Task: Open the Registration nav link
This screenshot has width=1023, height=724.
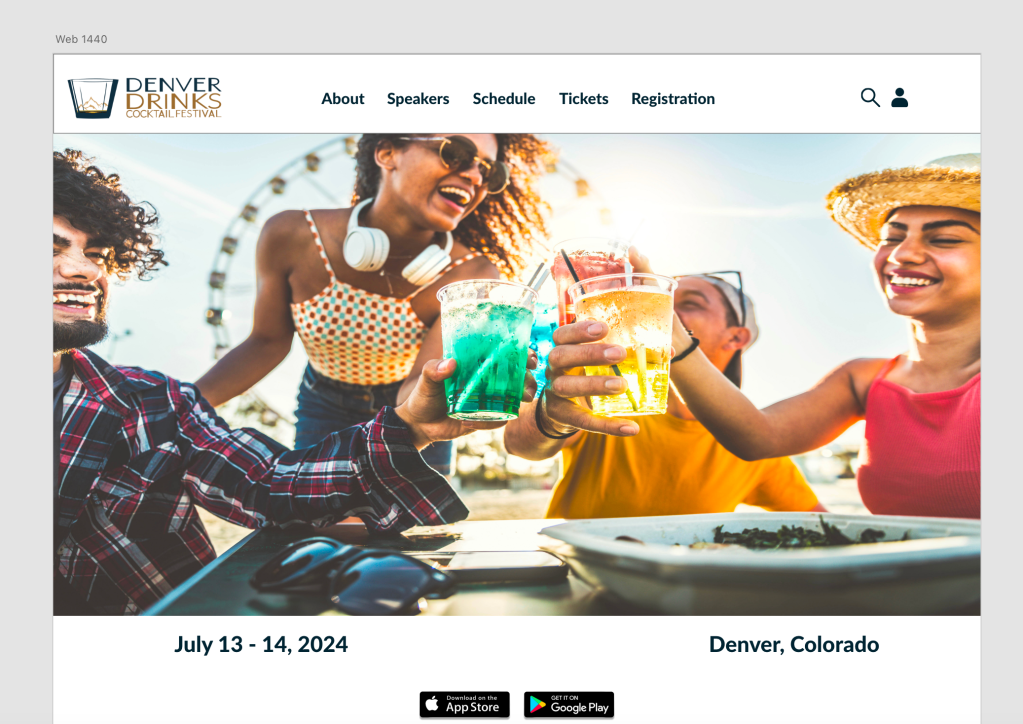Action: [673, 99]
